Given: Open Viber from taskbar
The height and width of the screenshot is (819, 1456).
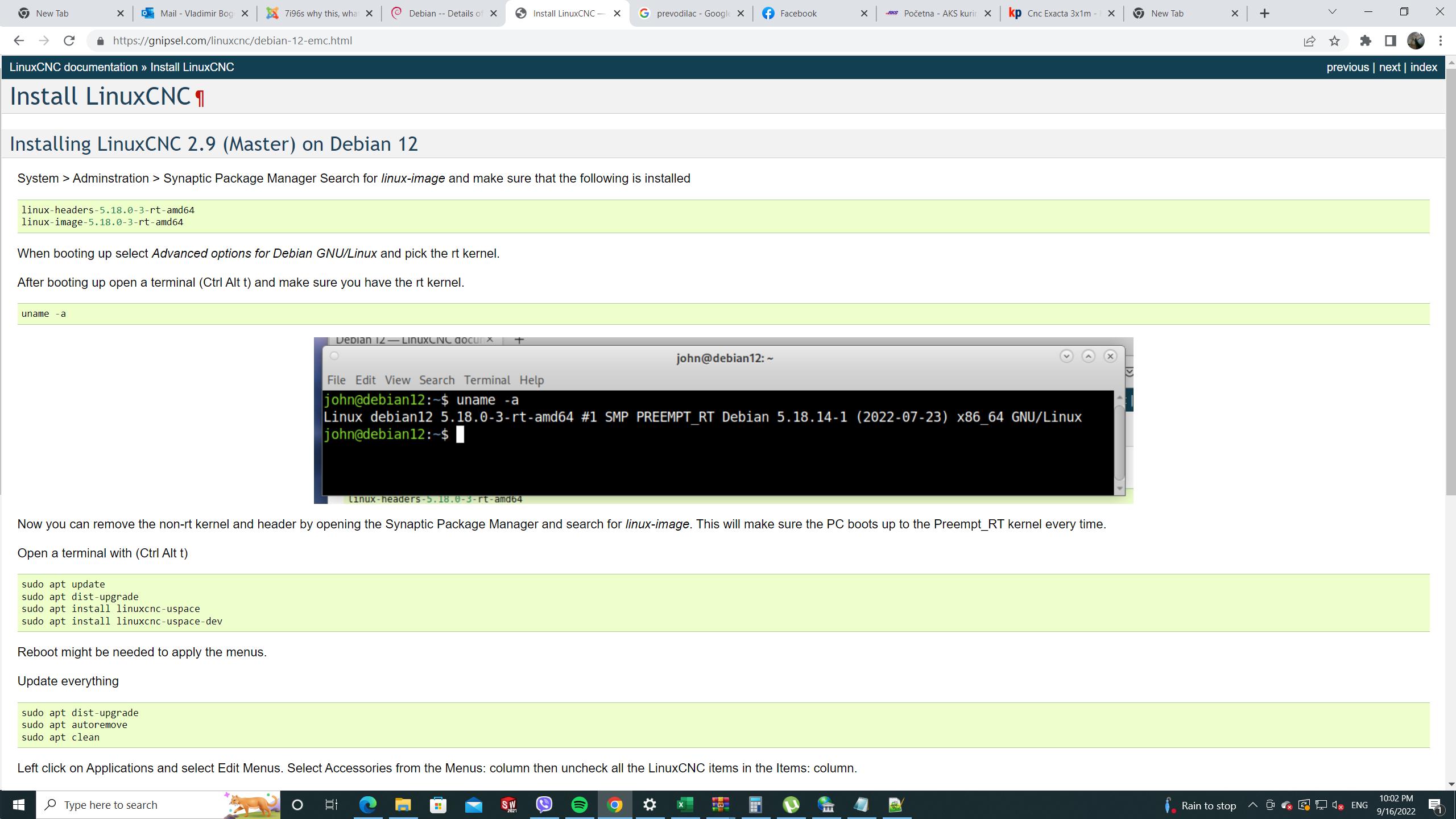Looking at the screenshot, I should [x=544, y=805].
